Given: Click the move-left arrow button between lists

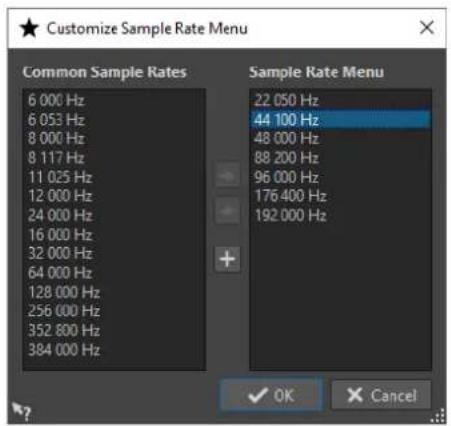Looking at the screenshot, I should coord(227,211).
